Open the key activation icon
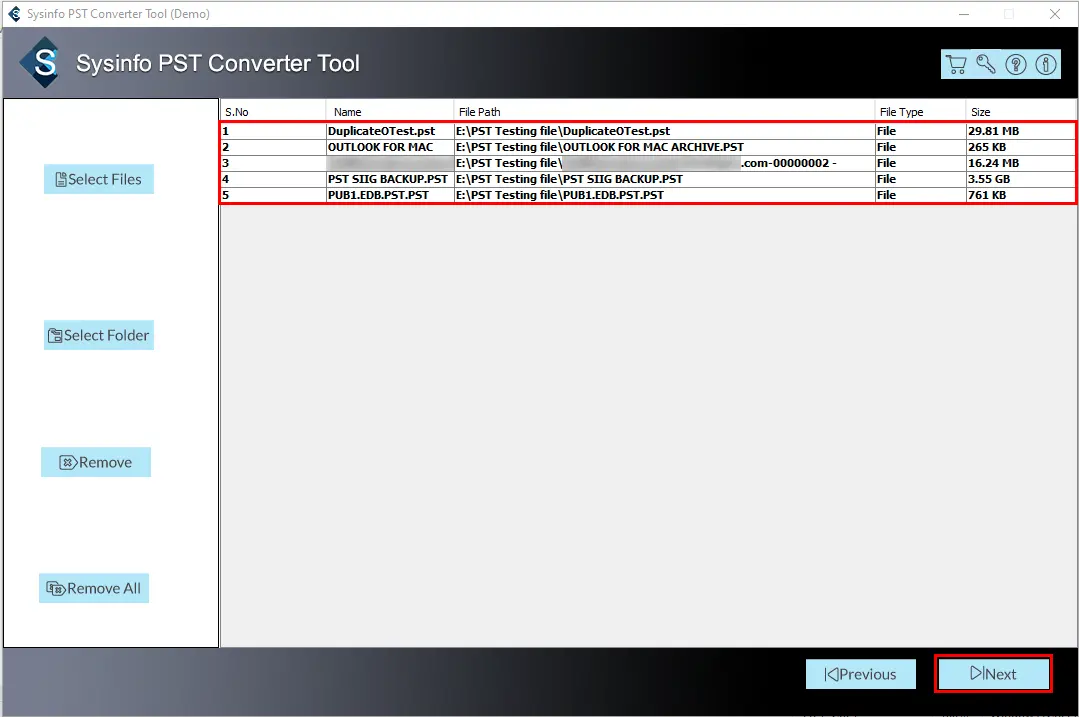Image resolution: width=1079 pixels, height=717 pixels. pyautogui.click(x=986, y=65)
